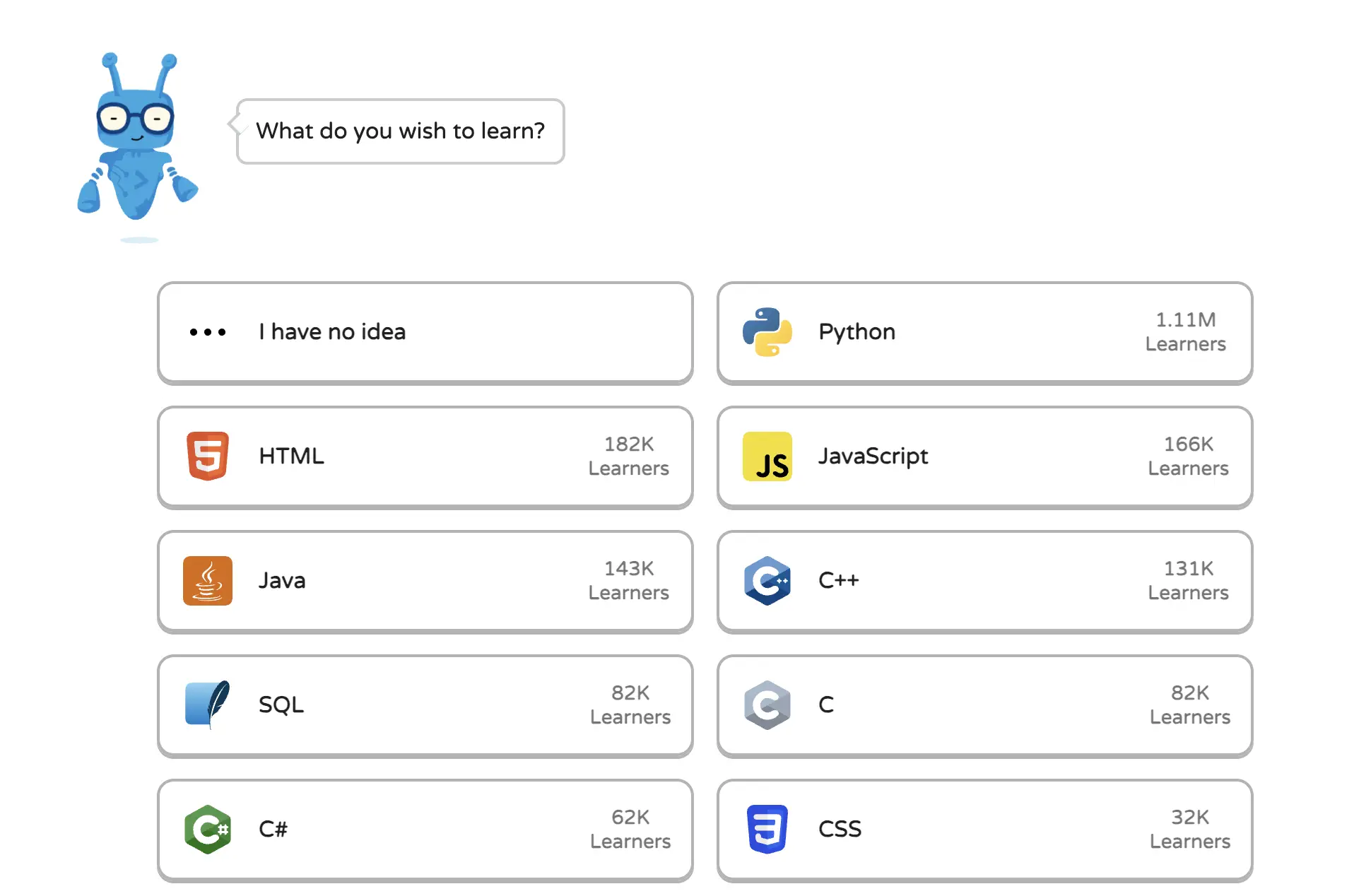Pick the C# language label
This screenshot has width=1354, height=896.
point(273,830)
